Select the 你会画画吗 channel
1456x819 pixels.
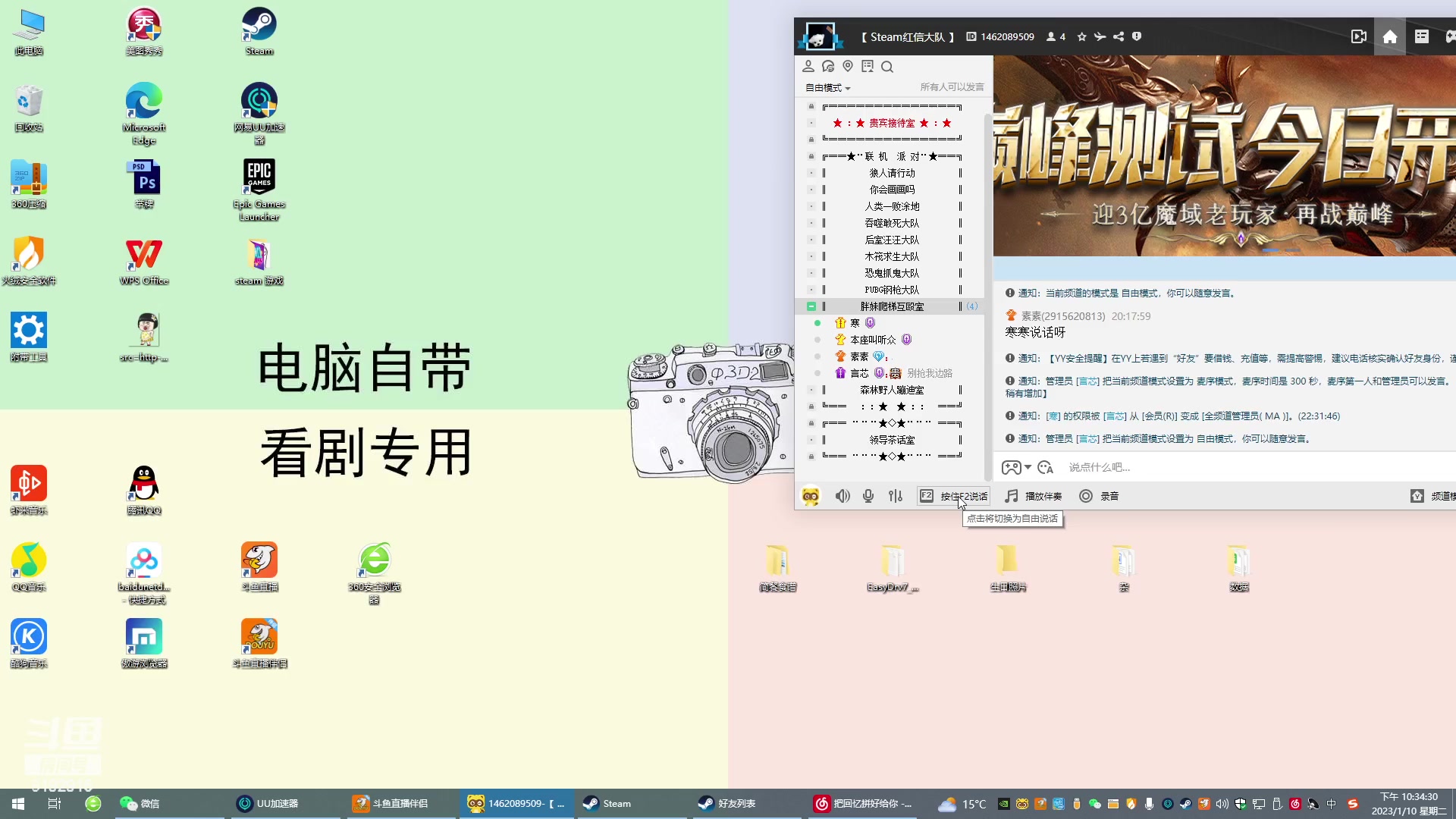pos(892,190)
